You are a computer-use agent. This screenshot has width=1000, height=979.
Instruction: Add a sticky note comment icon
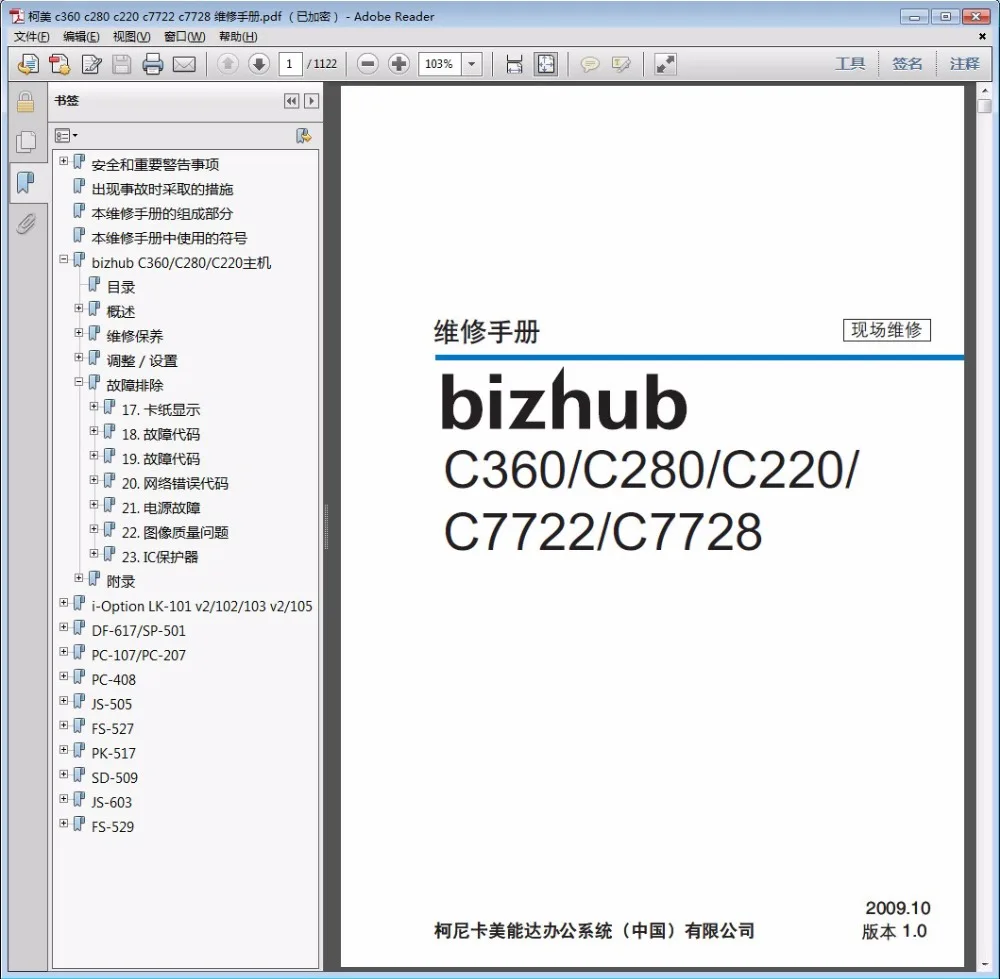click(590, 64)
